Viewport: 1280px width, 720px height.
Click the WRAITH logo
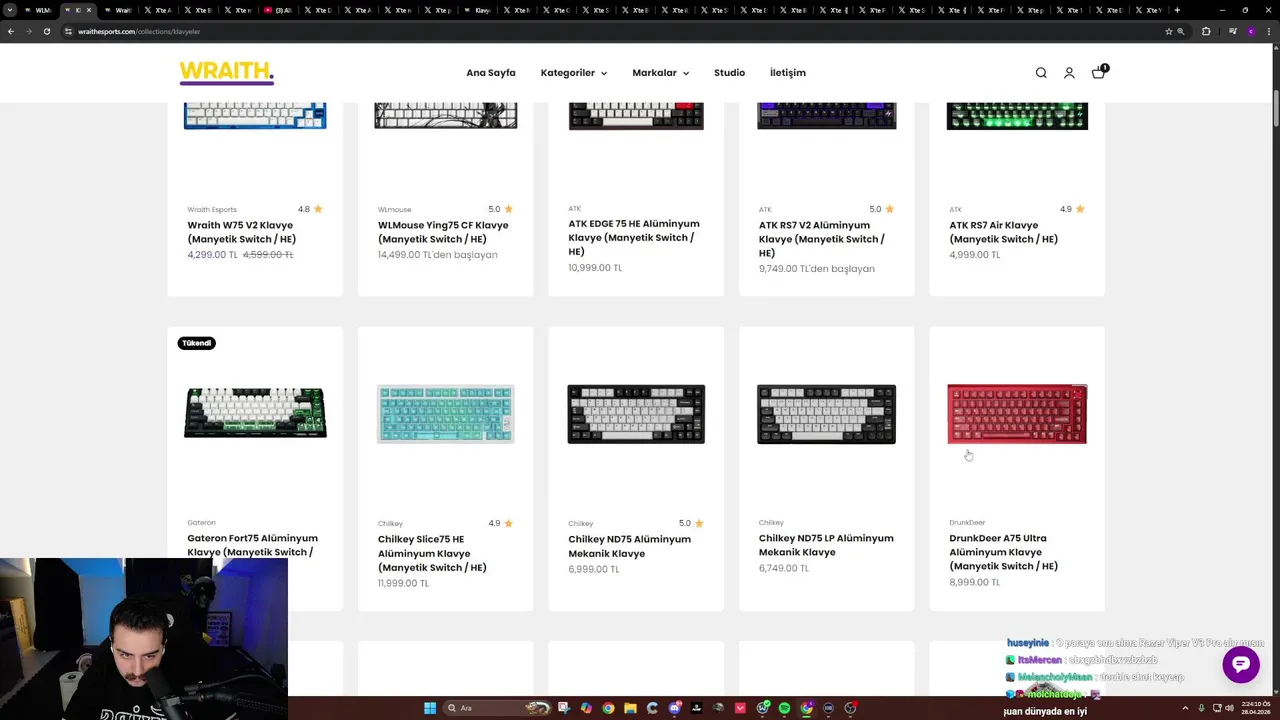coord(226,72)
